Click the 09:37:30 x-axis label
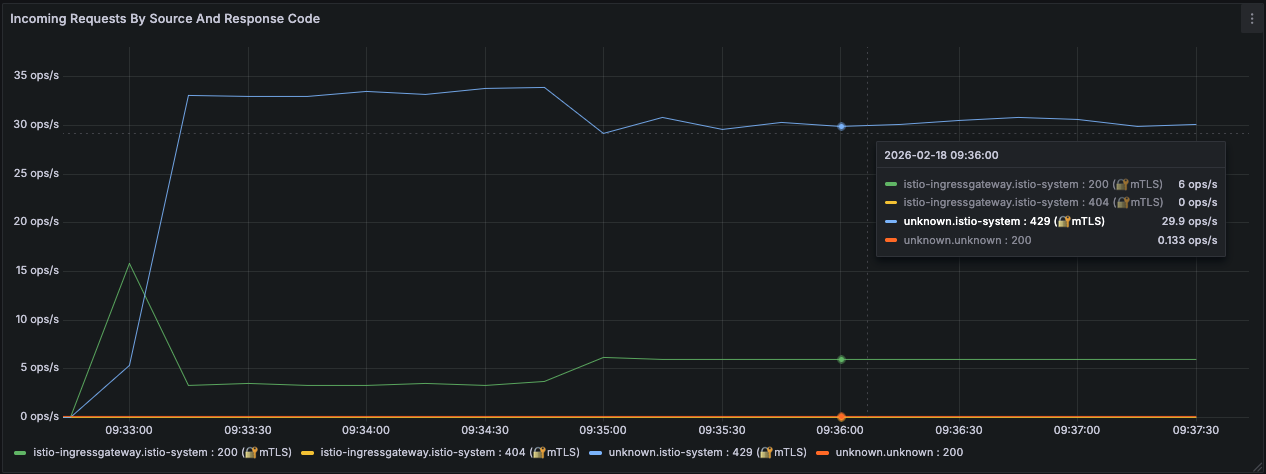This screenshot has height=474, width=1266. pyautogui.click(x=1196, y=430)
